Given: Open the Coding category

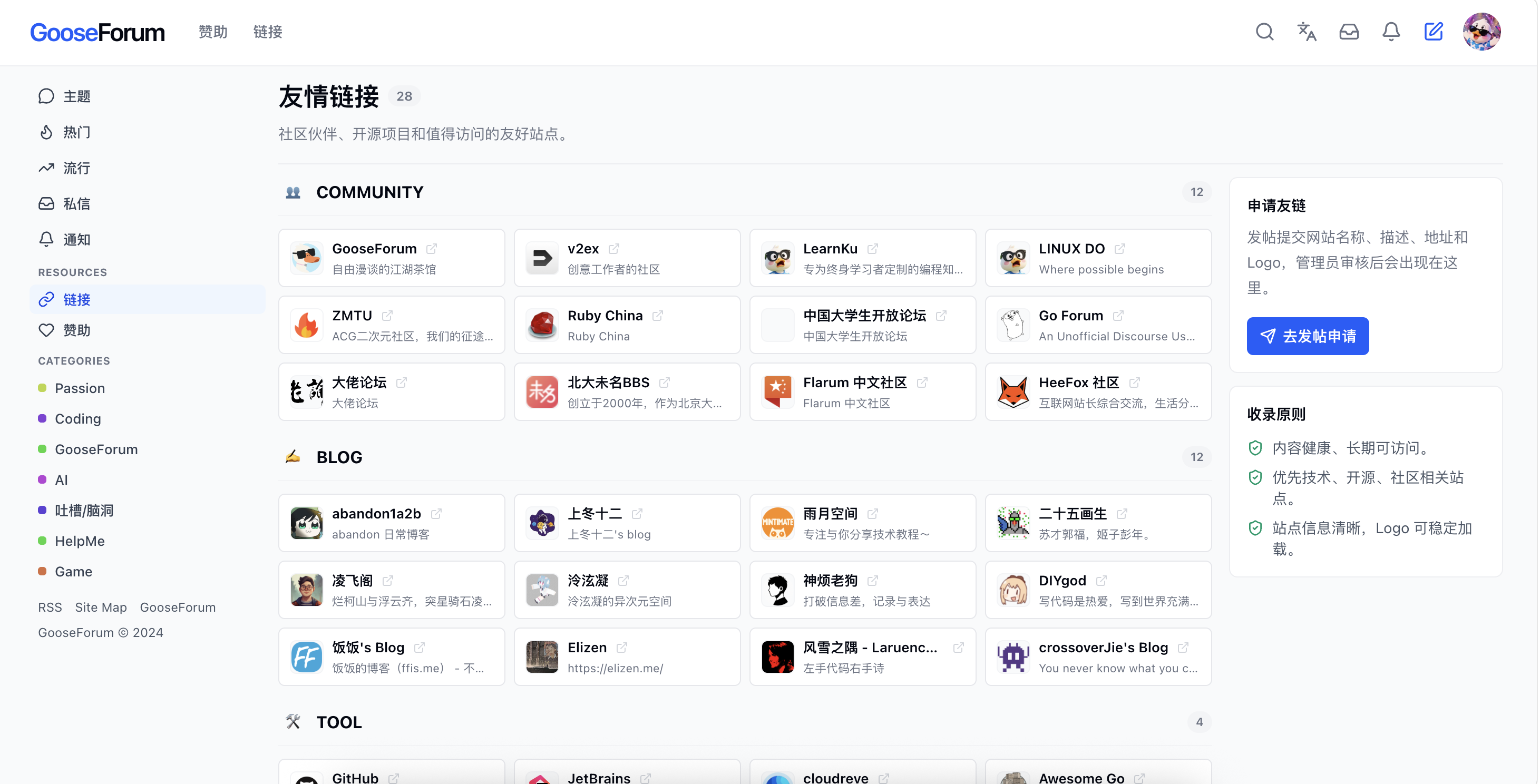Looking at the screenshot, I should (70, 419).
